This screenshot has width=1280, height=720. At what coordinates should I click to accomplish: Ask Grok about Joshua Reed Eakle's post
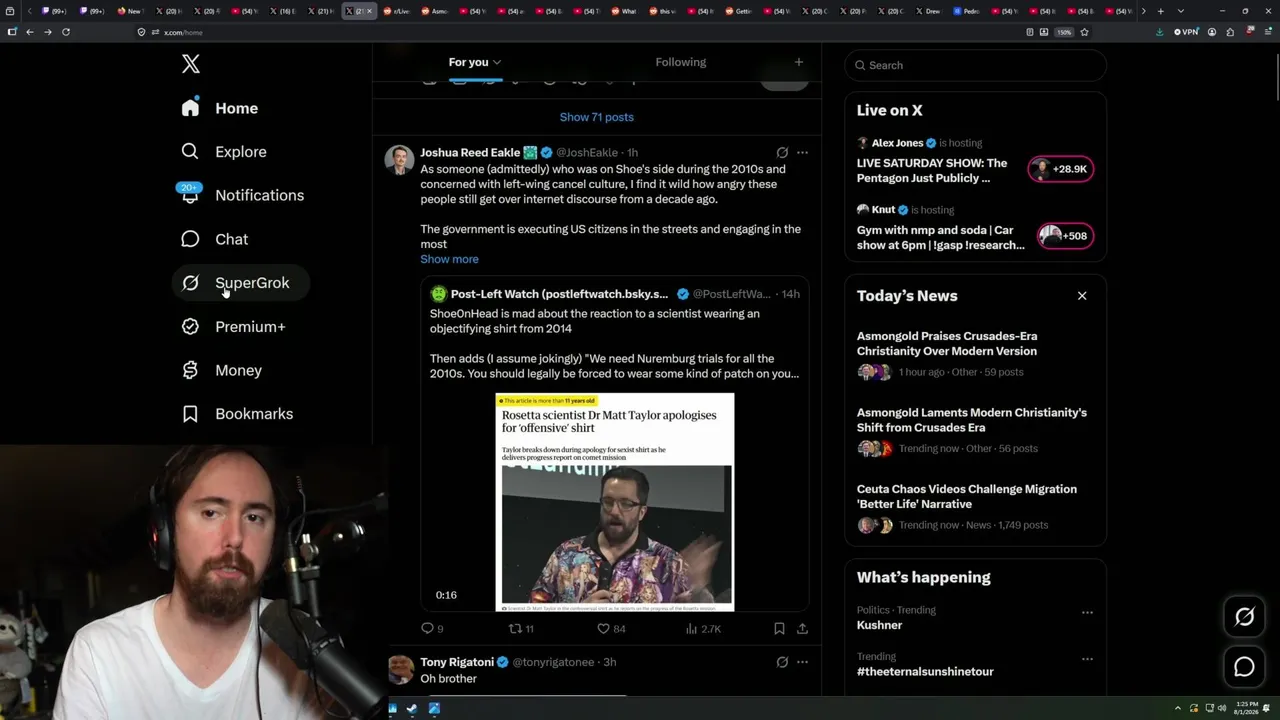[782, 153]
